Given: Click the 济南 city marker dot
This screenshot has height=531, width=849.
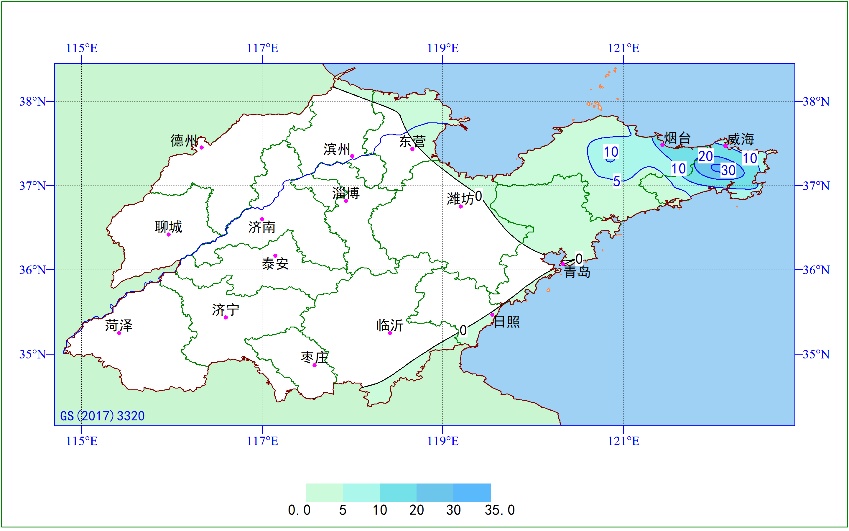Looking at the screenshot, I should tap(262, 219).
